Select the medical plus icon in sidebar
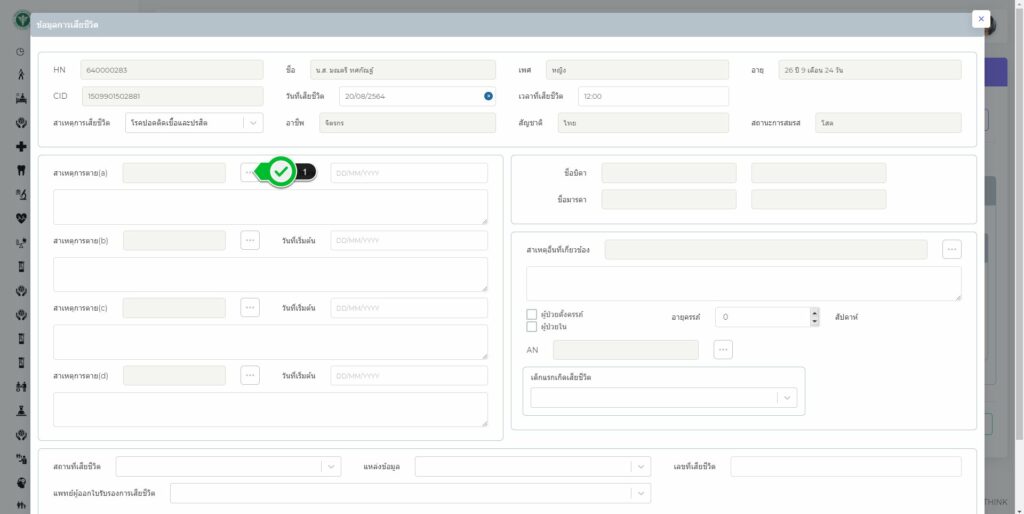Image resolution: width=1024 pixels, height=514 pixels. click(x=21, y=146)
